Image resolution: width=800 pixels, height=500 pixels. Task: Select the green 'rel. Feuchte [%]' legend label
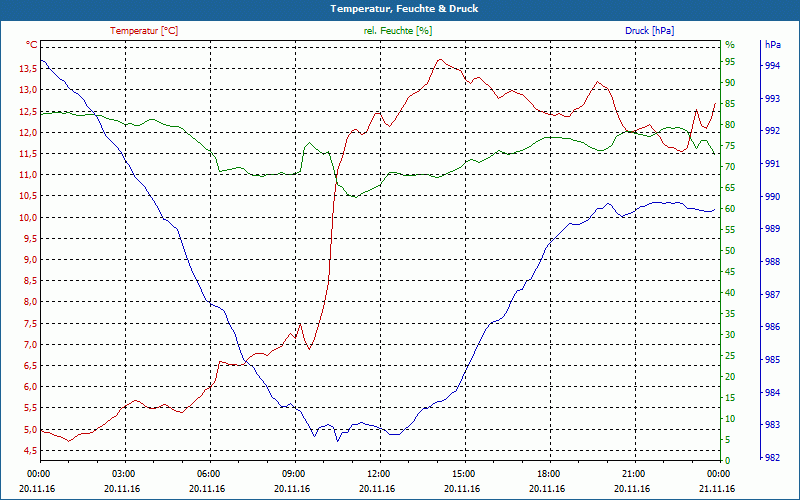(x=398, y=31)
